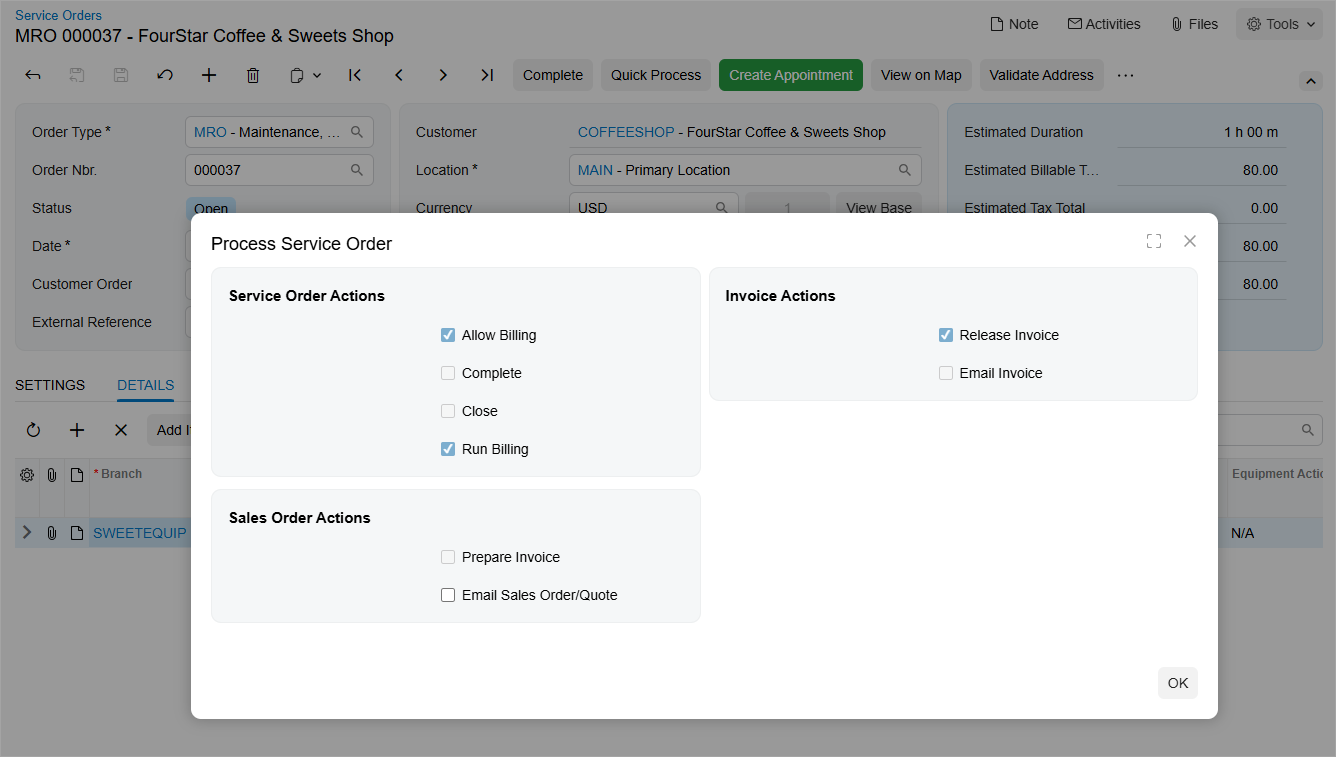Click the Undo/Cancel icon
Viewport: 1336px width, 757px height.
(x=165, y=75)
